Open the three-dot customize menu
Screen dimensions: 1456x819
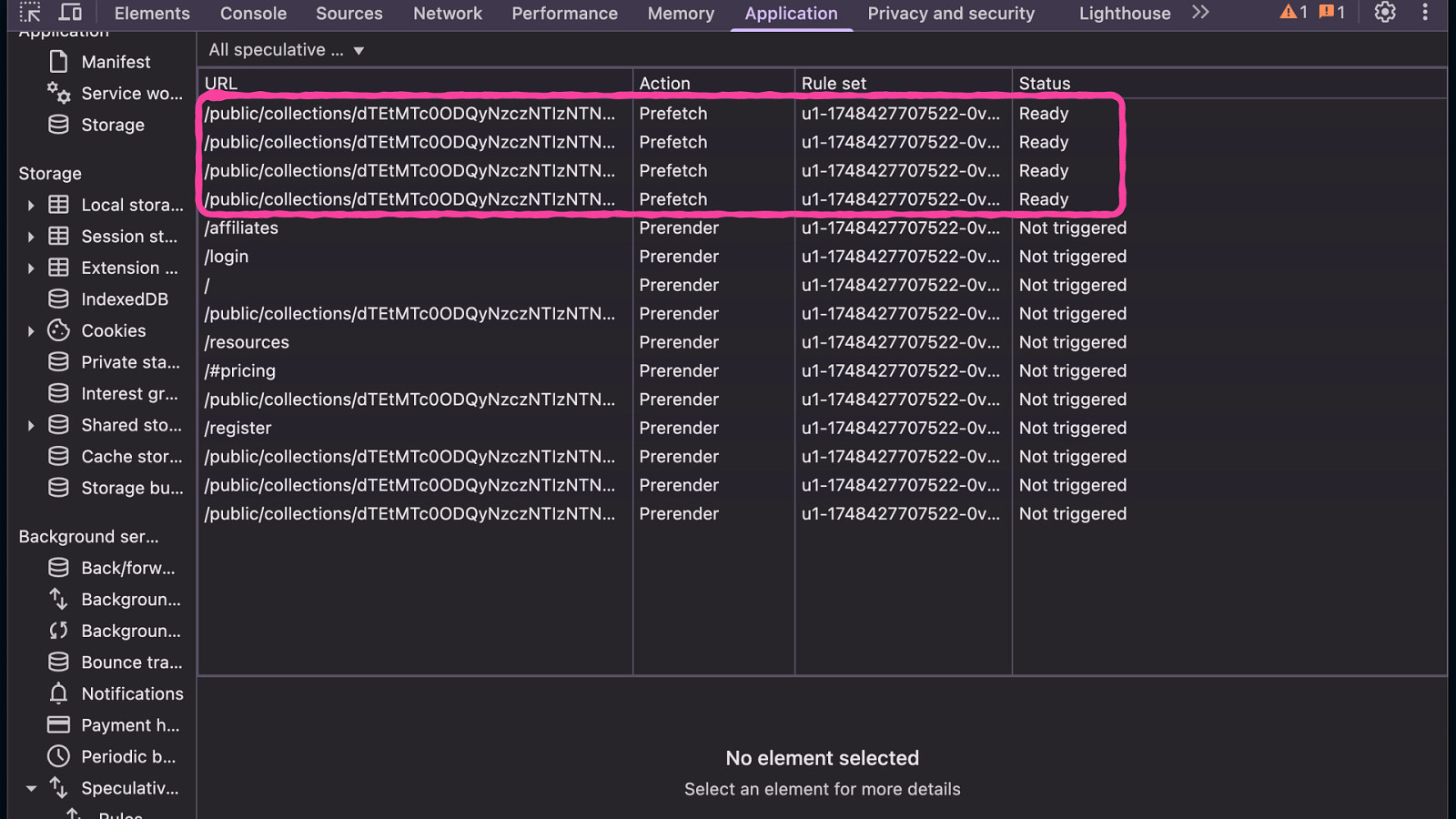coord(1424,13)
